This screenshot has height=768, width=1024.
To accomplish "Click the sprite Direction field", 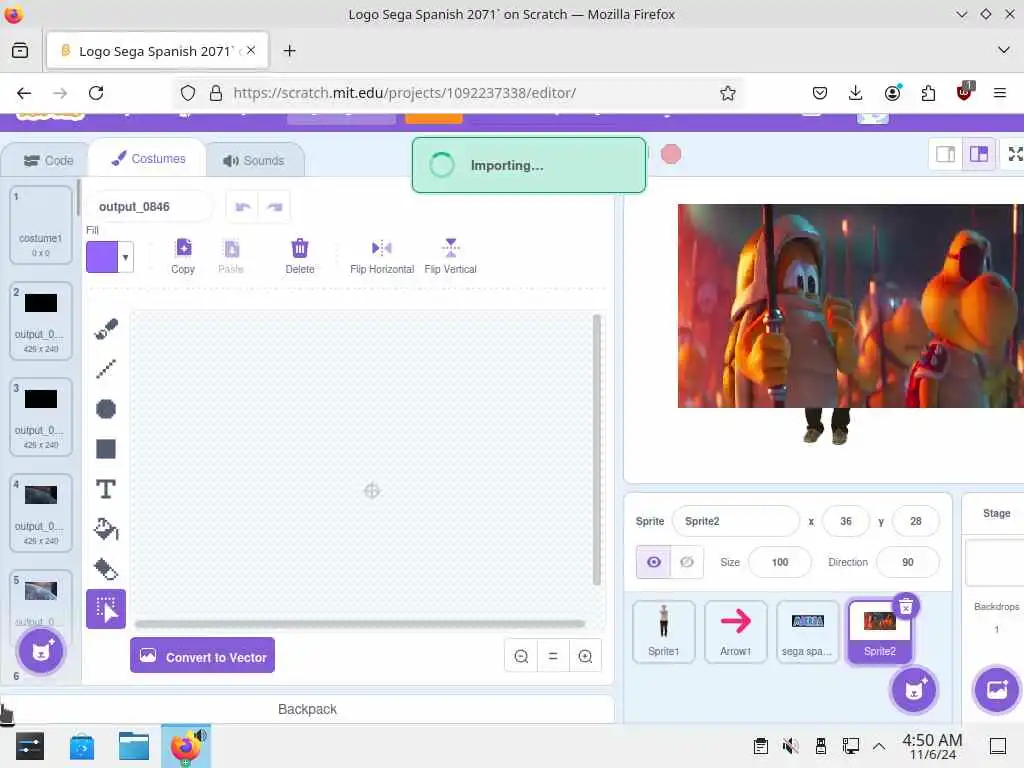I will click(x=908, y=562).
